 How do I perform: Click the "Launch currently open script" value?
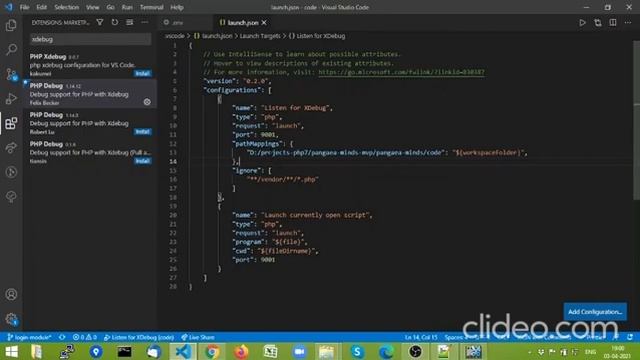316,215
